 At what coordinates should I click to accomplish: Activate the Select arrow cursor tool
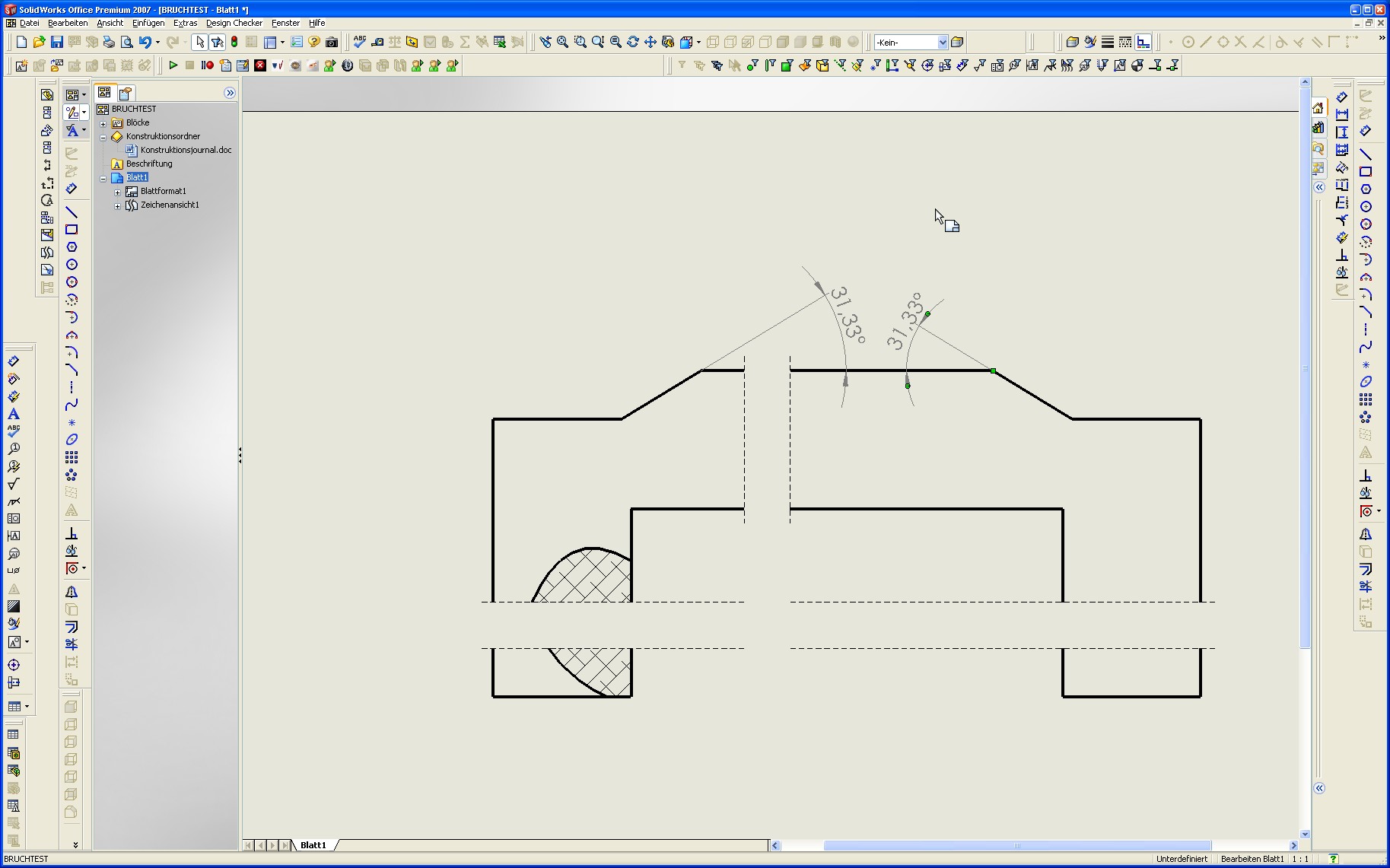pos(199,42)
